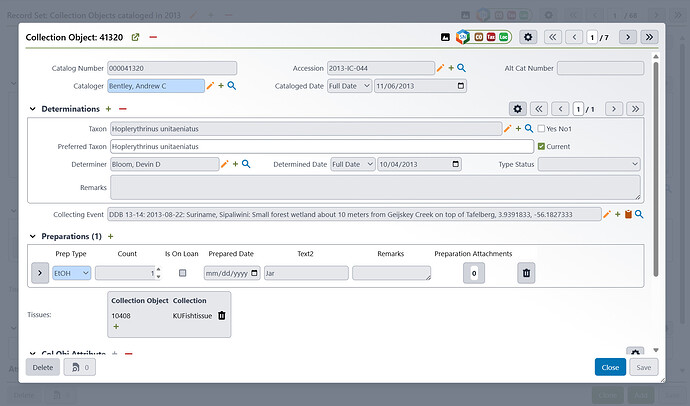The image size is (690, 406).
Task: Click the record number box in header pager
Action: point(592,37)
